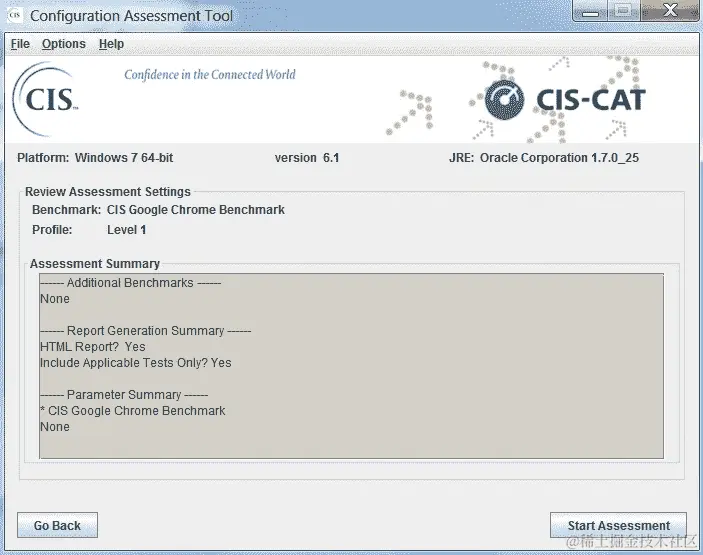
Task: Click the title bar CIS application icon
Action: [x=15, y=15]
